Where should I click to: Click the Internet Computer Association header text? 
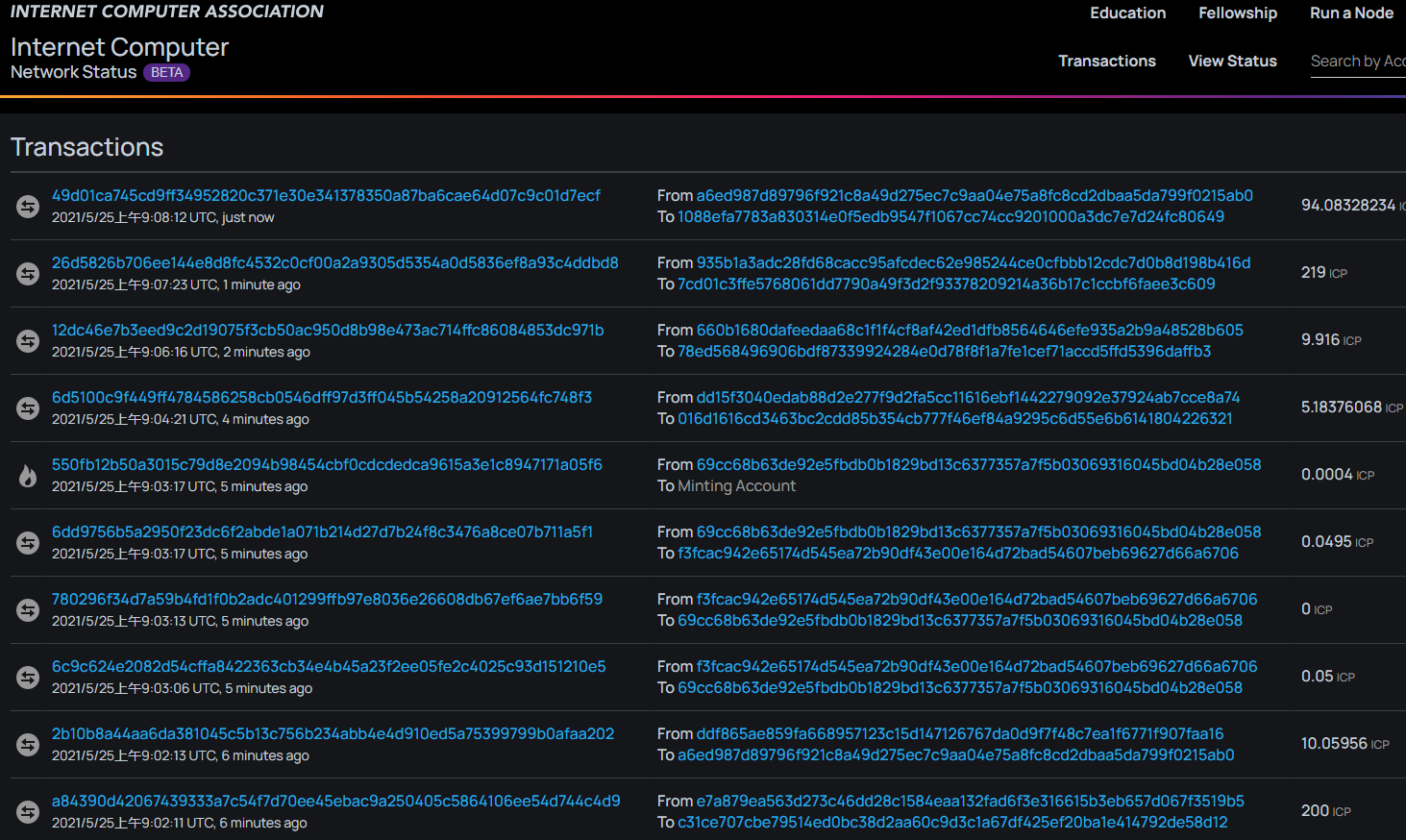pyautogui.click(x=167, y=12)
